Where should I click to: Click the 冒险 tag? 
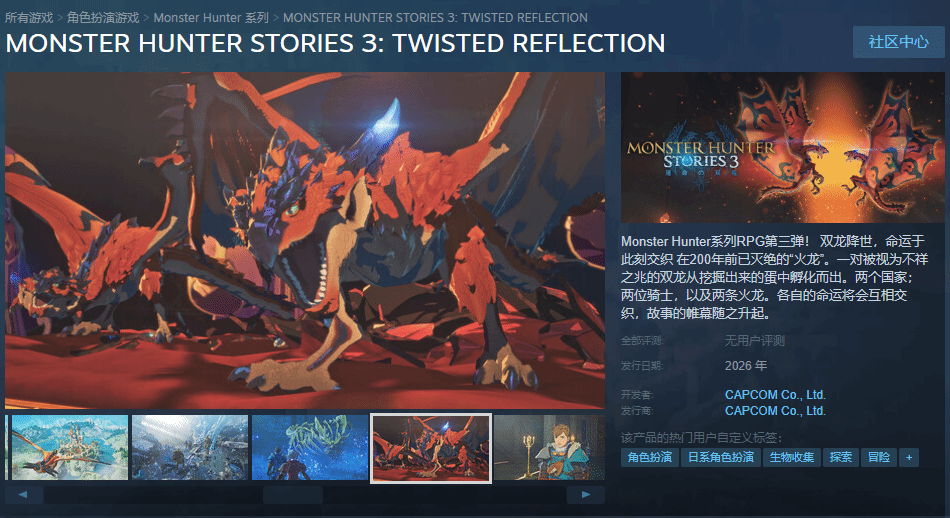(879, 457)
